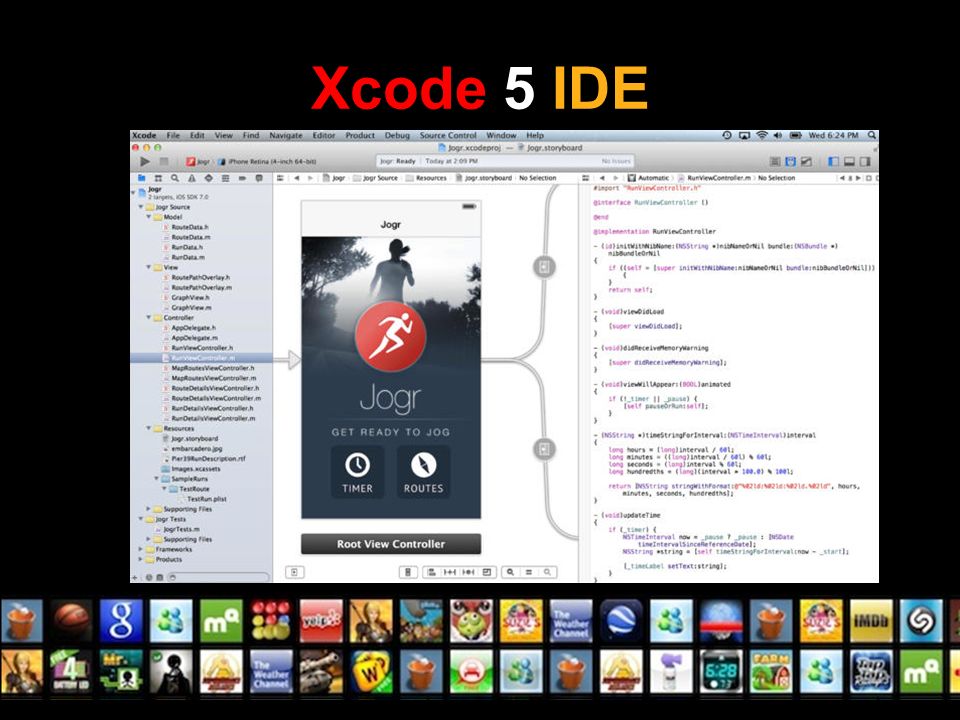
Task: Go back in the assistant editor history
Action: click(x=602, y=178)
